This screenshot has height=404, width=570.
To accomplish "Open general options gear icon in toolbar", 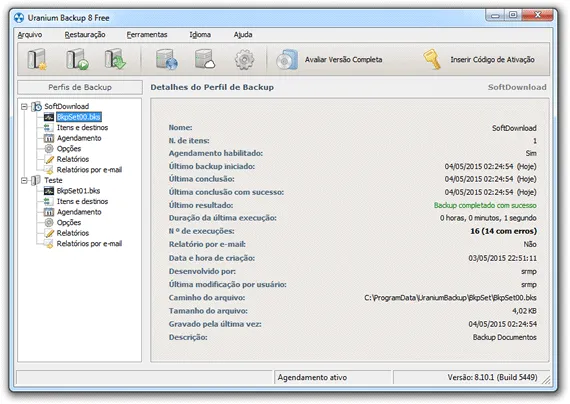I will [x=244, y=60].
